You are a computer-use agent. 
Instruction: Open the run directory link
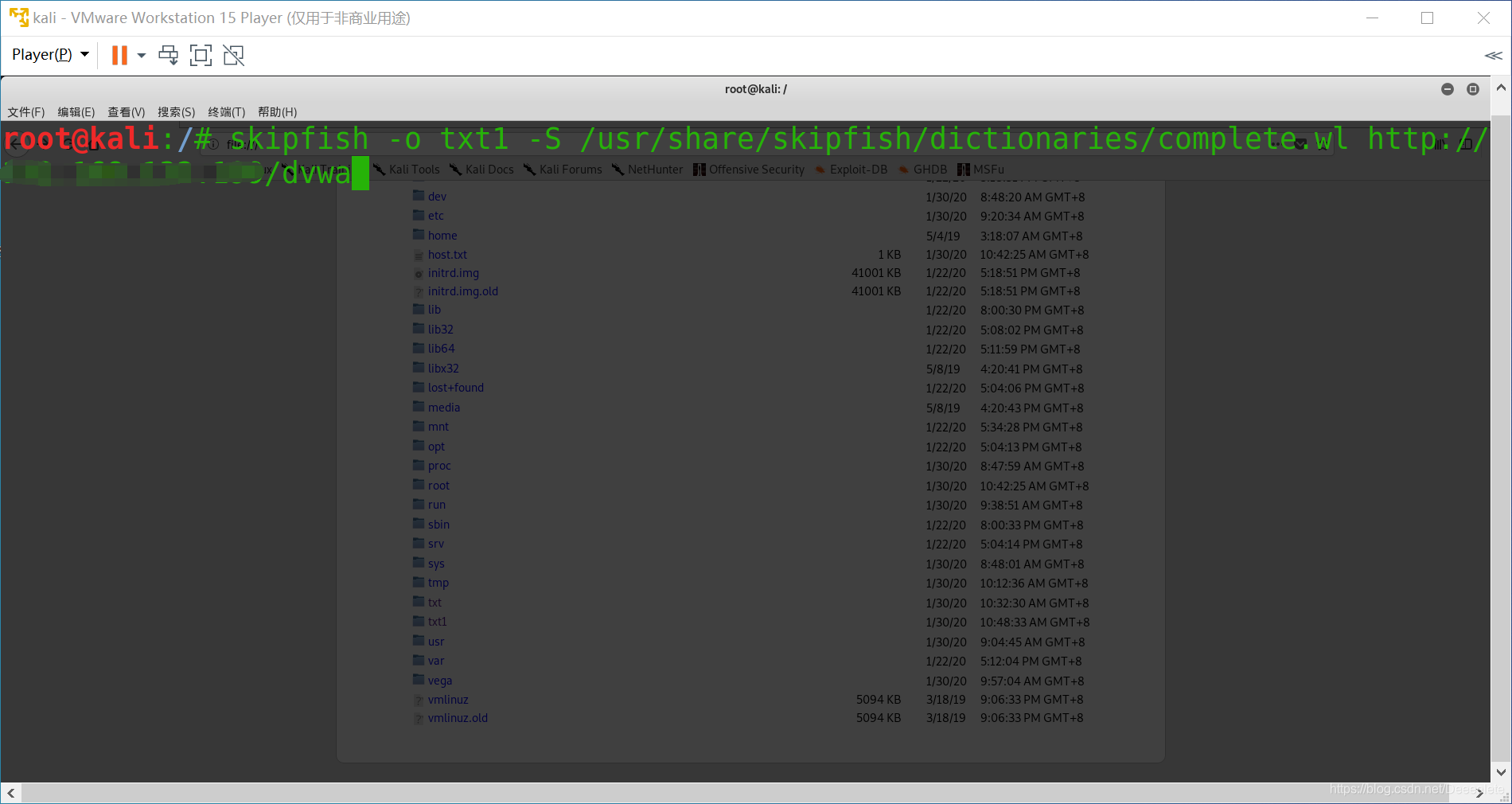click(437, 505)
